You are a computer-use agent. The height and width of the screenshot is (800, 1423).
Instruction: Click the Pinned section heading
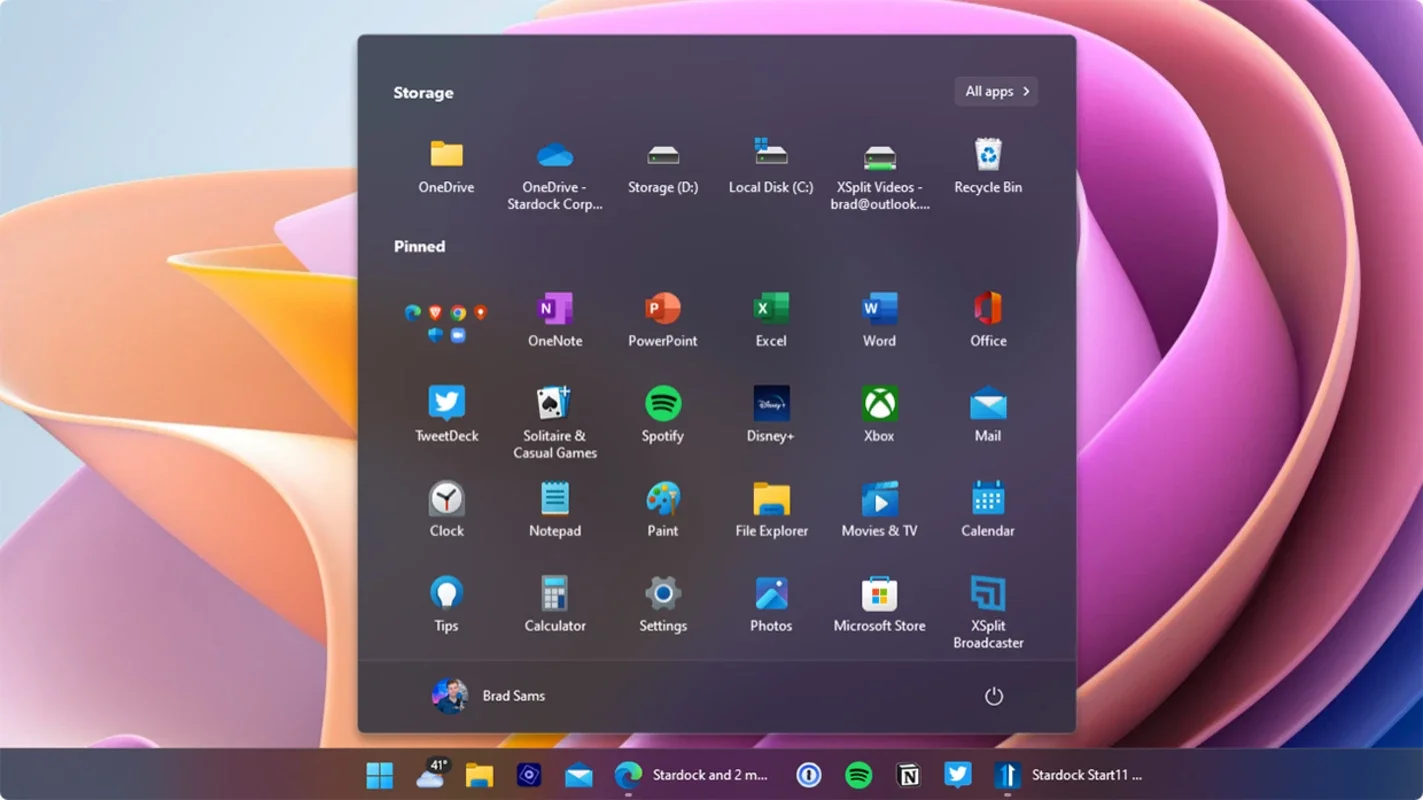419,246
